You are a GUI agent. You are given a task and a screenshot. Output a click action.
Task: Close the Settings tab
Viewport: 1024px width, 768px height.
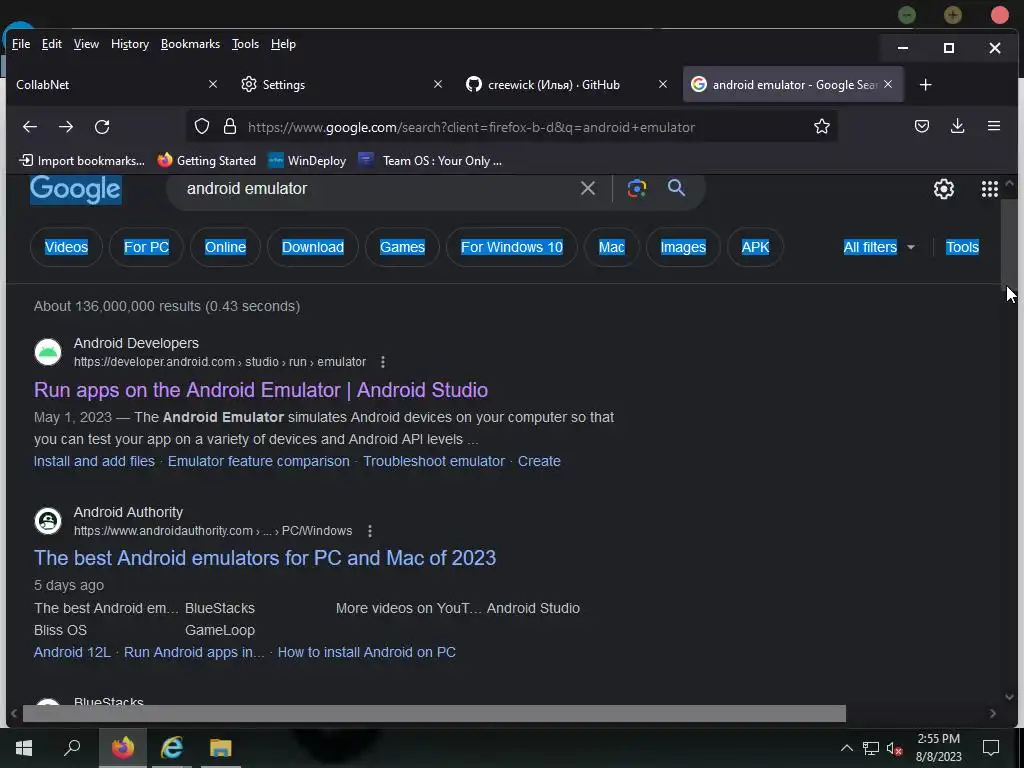[438, 84]
